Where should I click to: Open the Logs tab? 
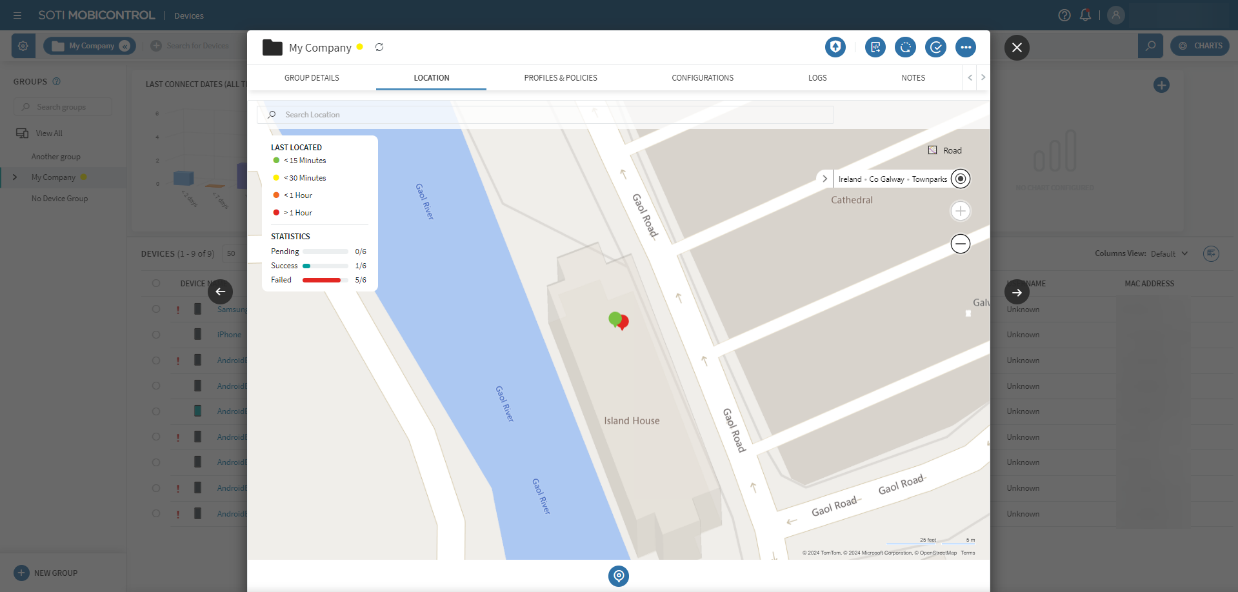817,77
